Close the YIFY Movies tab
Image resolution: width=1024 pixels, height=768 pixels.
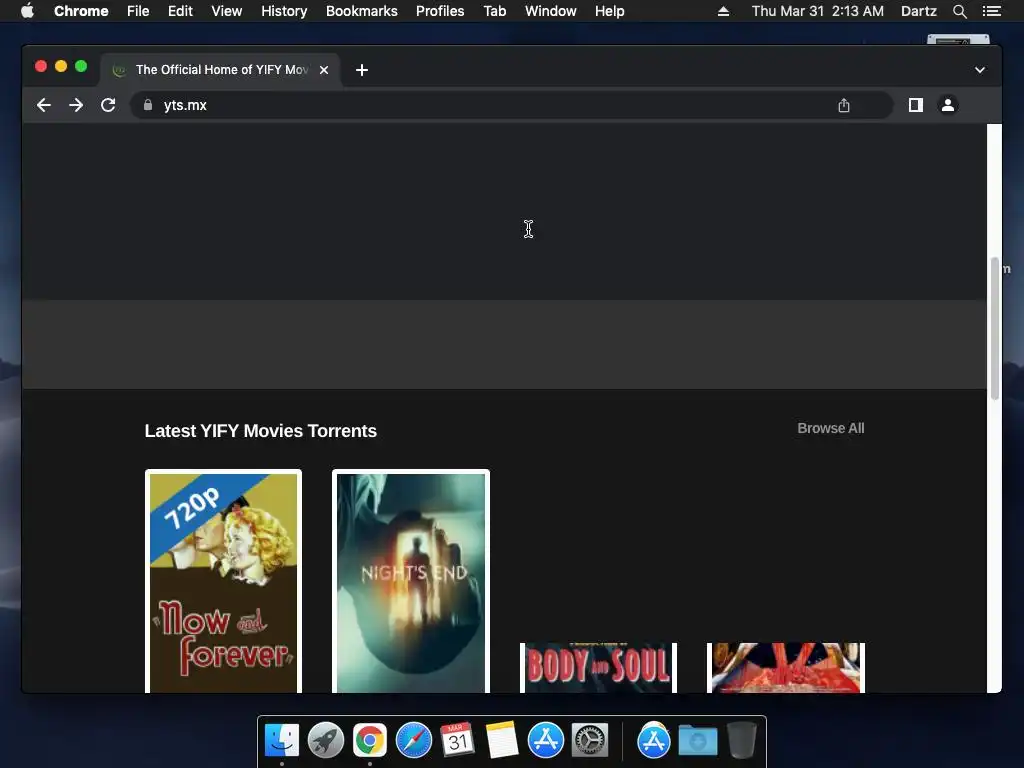pos(324,70)
